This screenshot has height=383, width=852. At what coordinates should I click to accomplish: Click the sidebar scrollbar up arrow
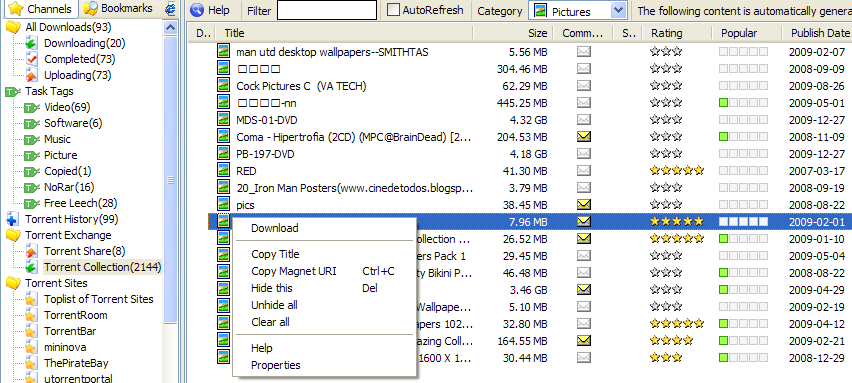(x=171, y=28)
